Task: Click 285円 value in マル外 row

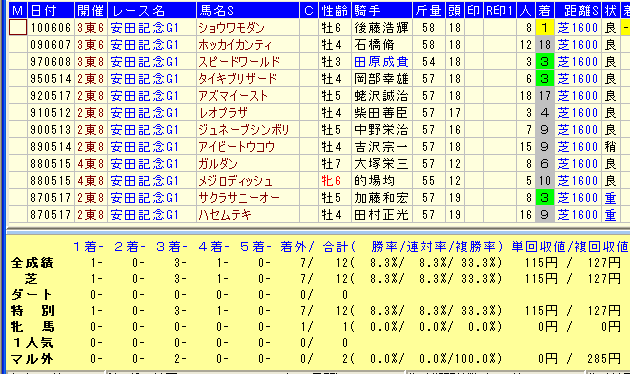Action: point(604,359)
